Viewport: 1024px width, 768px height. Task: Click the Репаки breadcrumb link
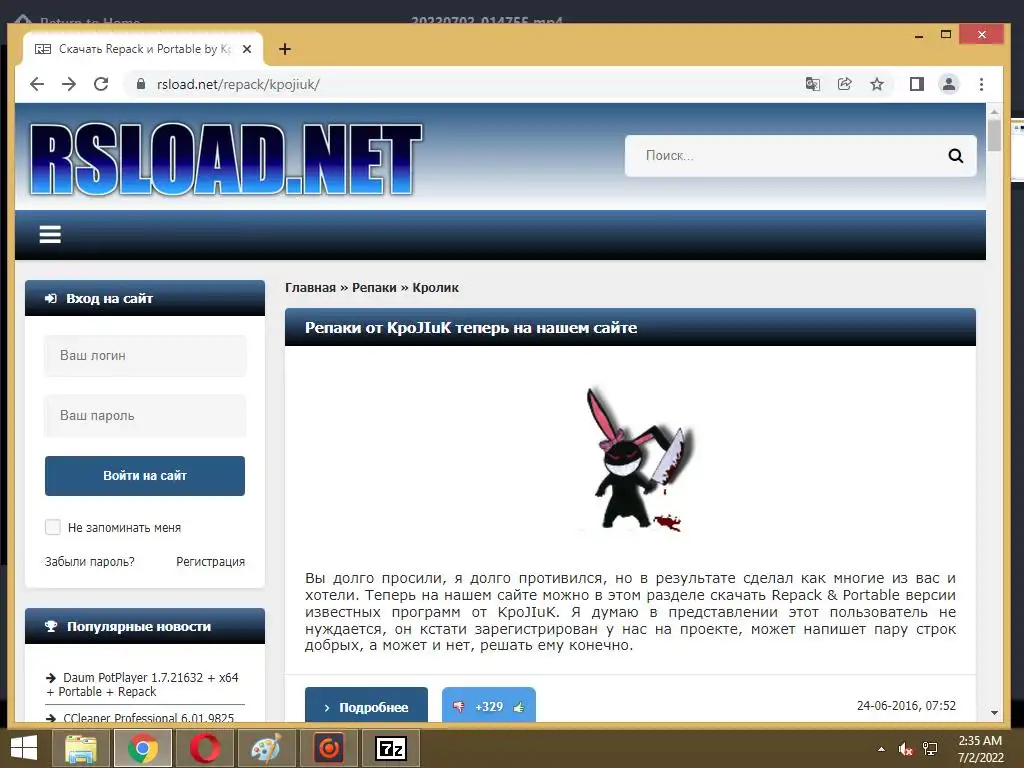coord(374,287)
